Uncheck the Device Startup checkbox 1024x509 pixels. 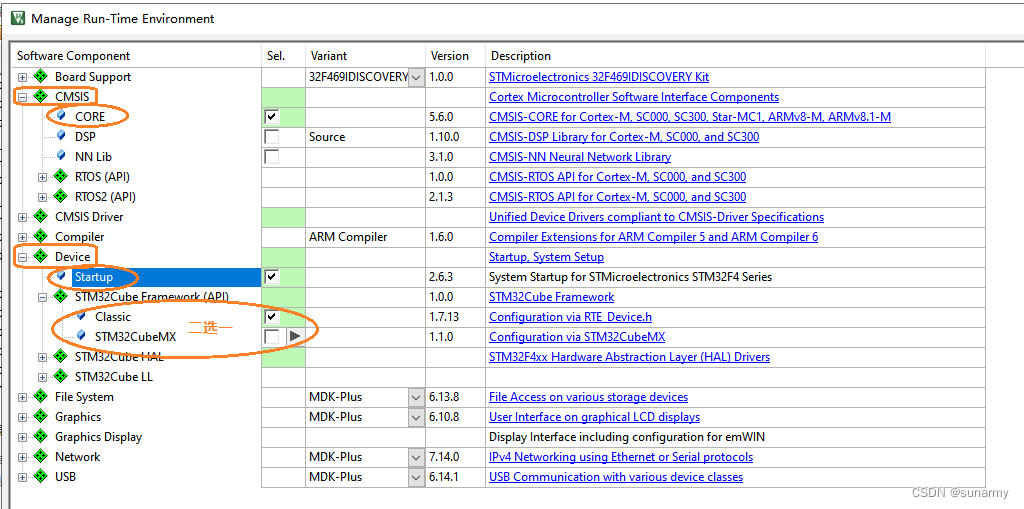click(x=272, y=277)
